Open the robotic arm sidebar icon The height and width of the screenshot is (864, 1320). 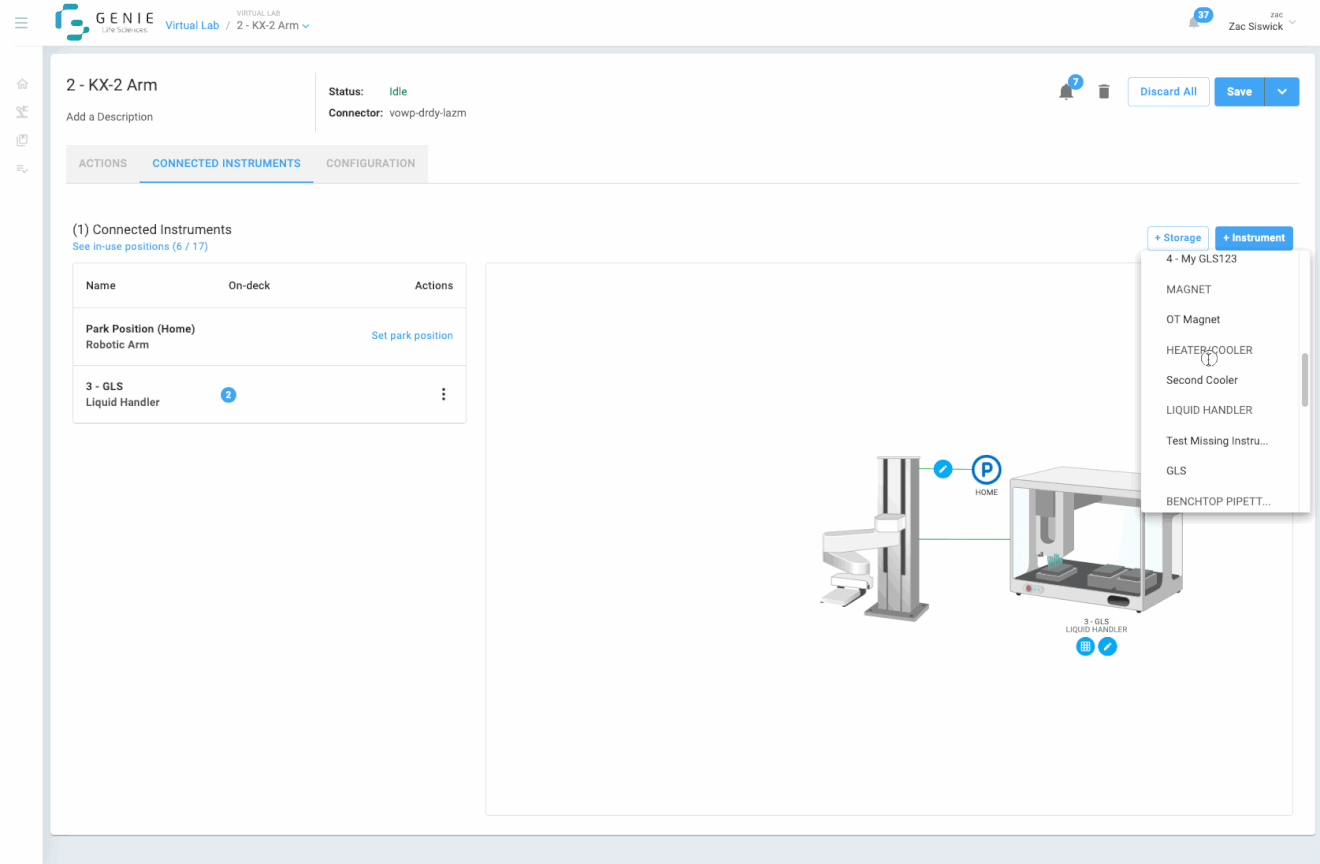point(22,112)
